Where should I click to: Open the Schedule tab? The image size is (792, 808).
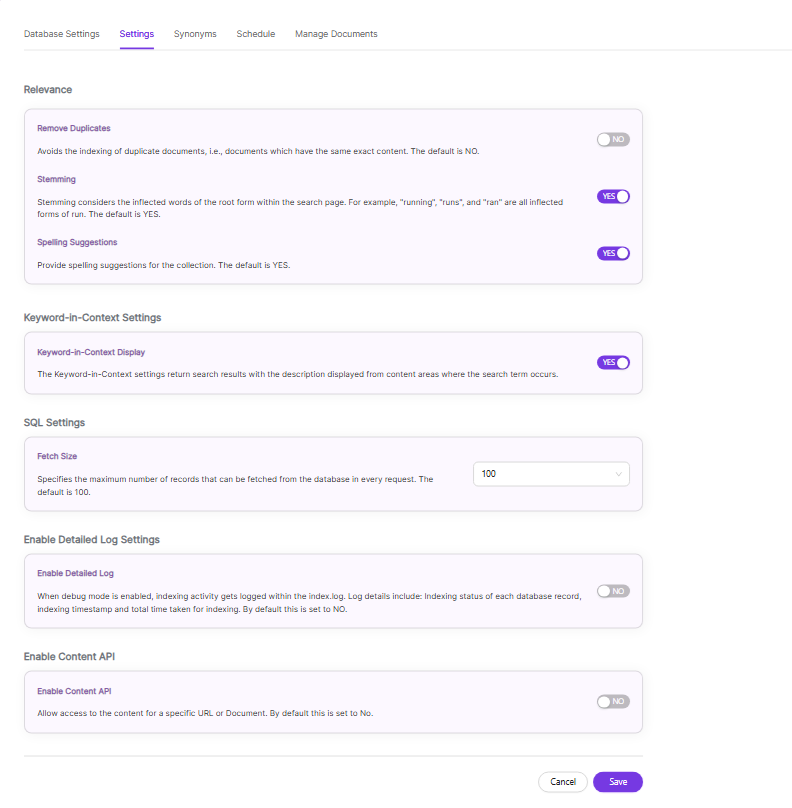click(256, 34)
